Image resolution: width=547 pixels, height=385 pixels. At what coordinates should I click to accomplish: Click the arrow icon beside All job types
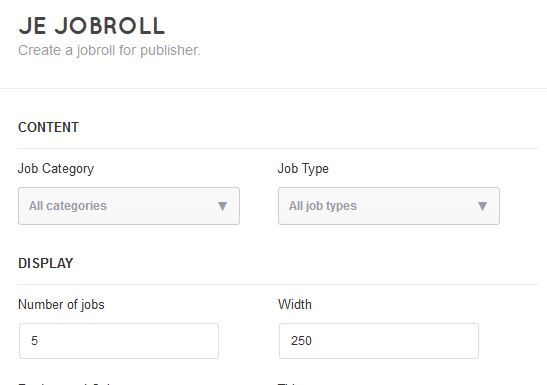[482, 206]
